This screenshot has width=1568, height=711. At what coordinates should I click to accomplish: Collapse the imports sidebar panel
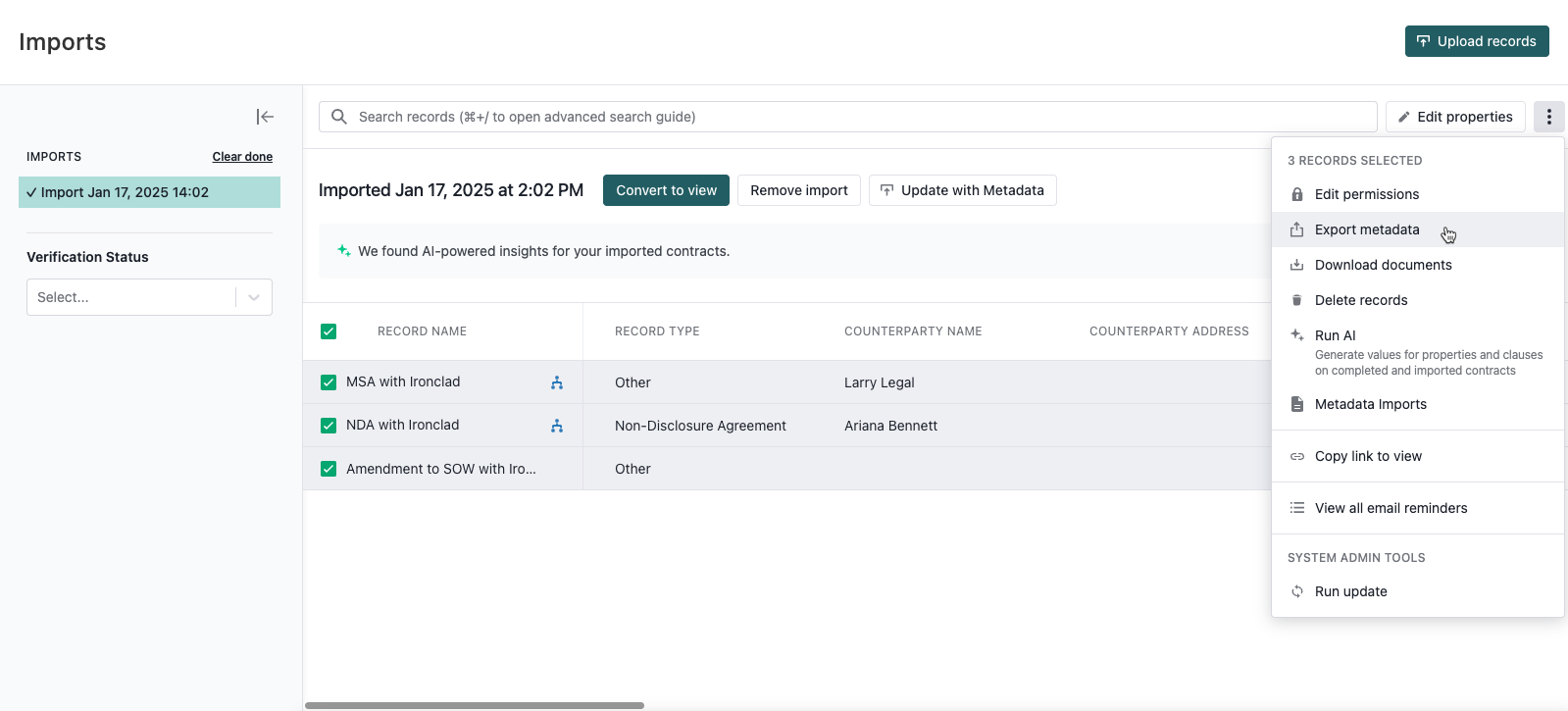pos(265,117)
